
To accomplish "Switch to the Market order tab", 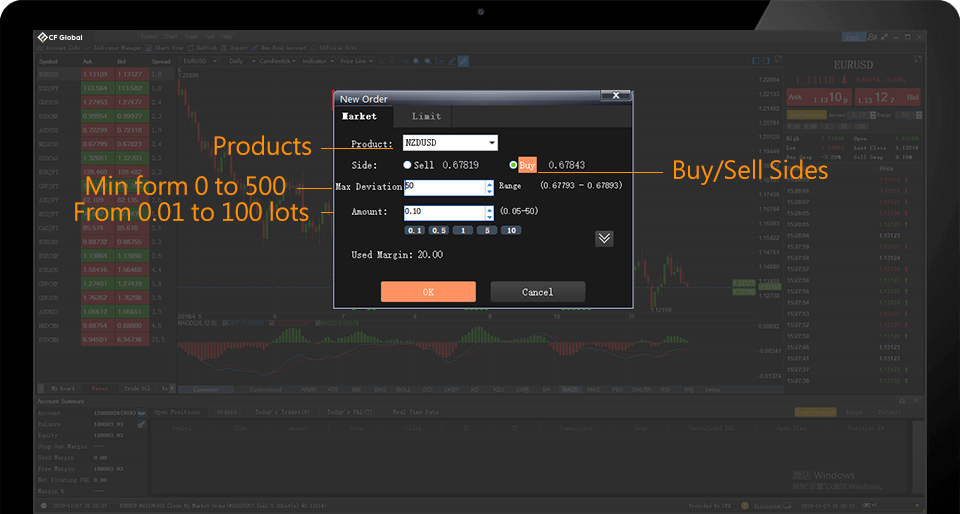I will point(360,117).
